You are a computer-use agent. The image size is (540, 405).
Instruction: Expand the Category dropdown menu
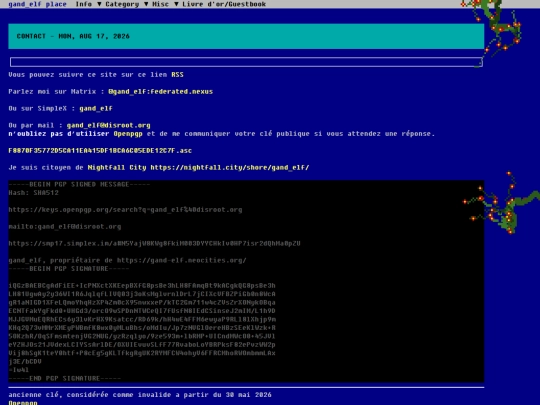pos(126,4)
